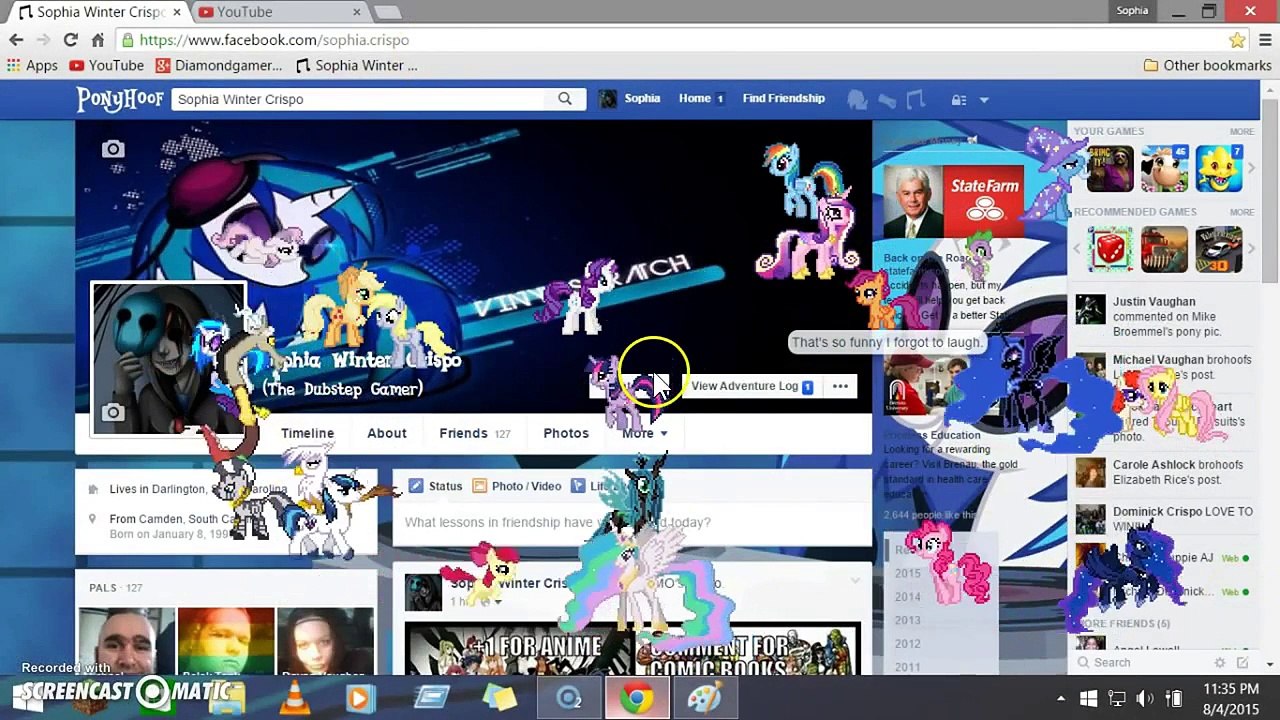The height and width of the screenshot is (720, 1280).
Task: Select Photo / Video composer option
Action: coord(516,486)
